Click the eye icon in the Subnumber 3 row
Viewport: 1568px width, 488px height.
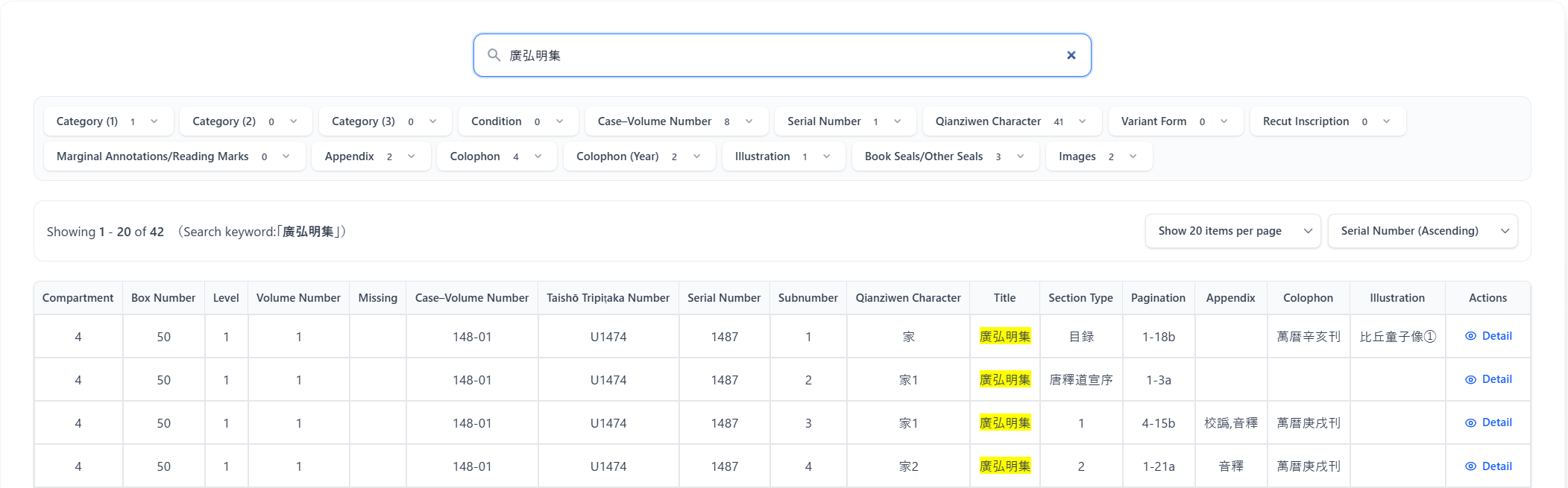click(1470, 423)
